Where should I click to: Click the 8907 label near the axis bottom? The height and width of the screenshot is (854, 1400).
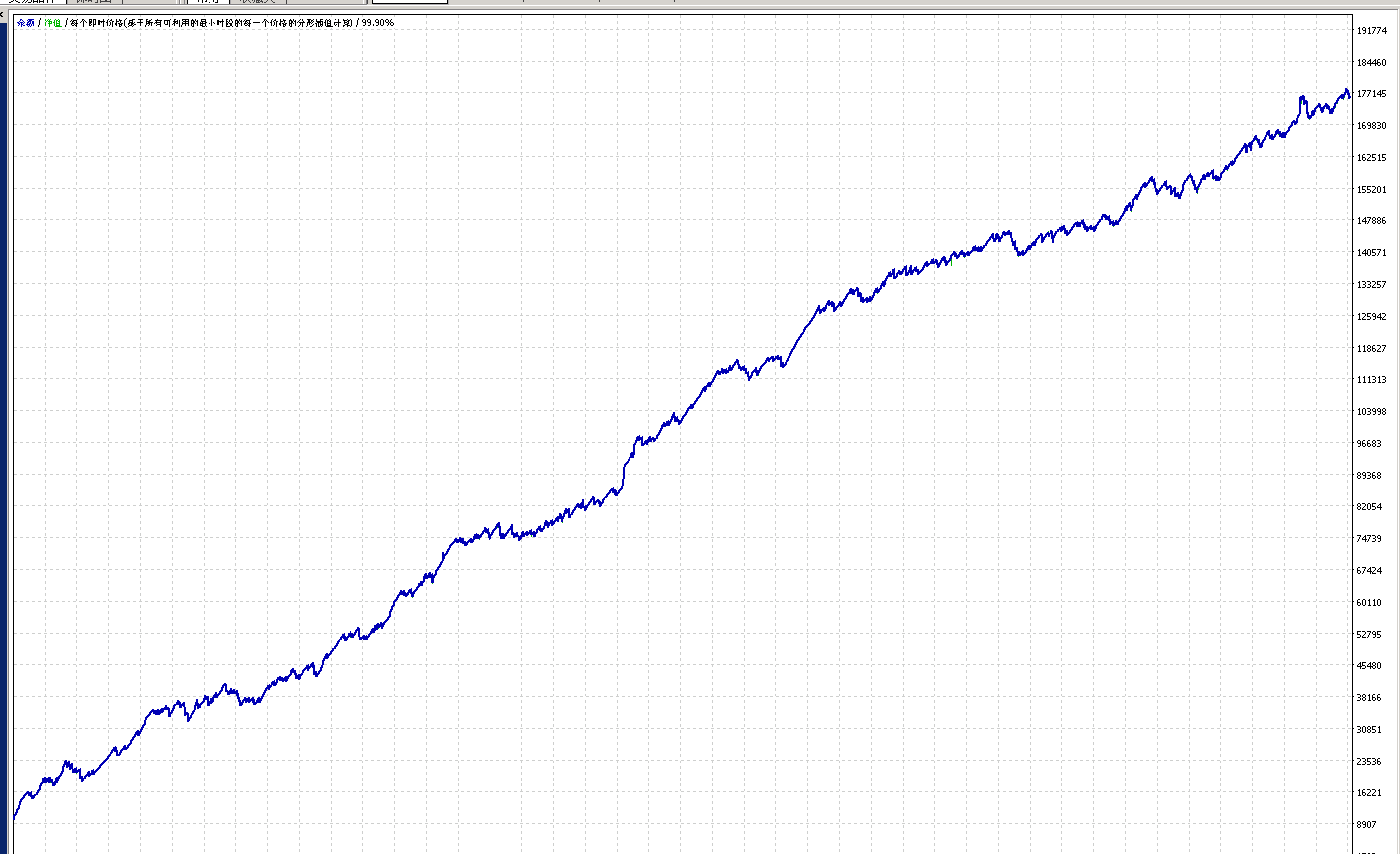click(1367, 825)
